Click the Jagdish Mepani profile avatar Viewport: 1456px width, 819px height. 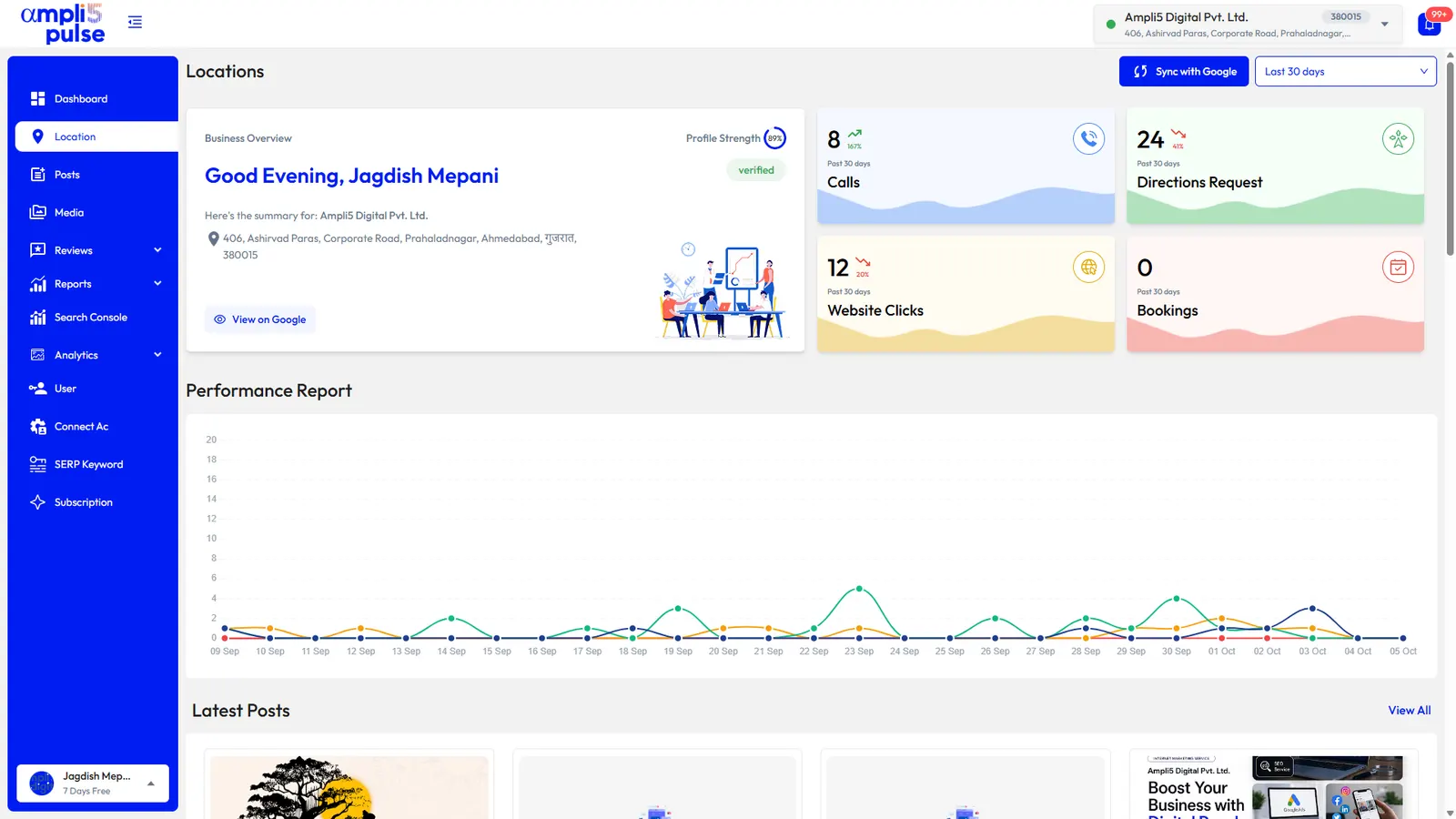42,783
